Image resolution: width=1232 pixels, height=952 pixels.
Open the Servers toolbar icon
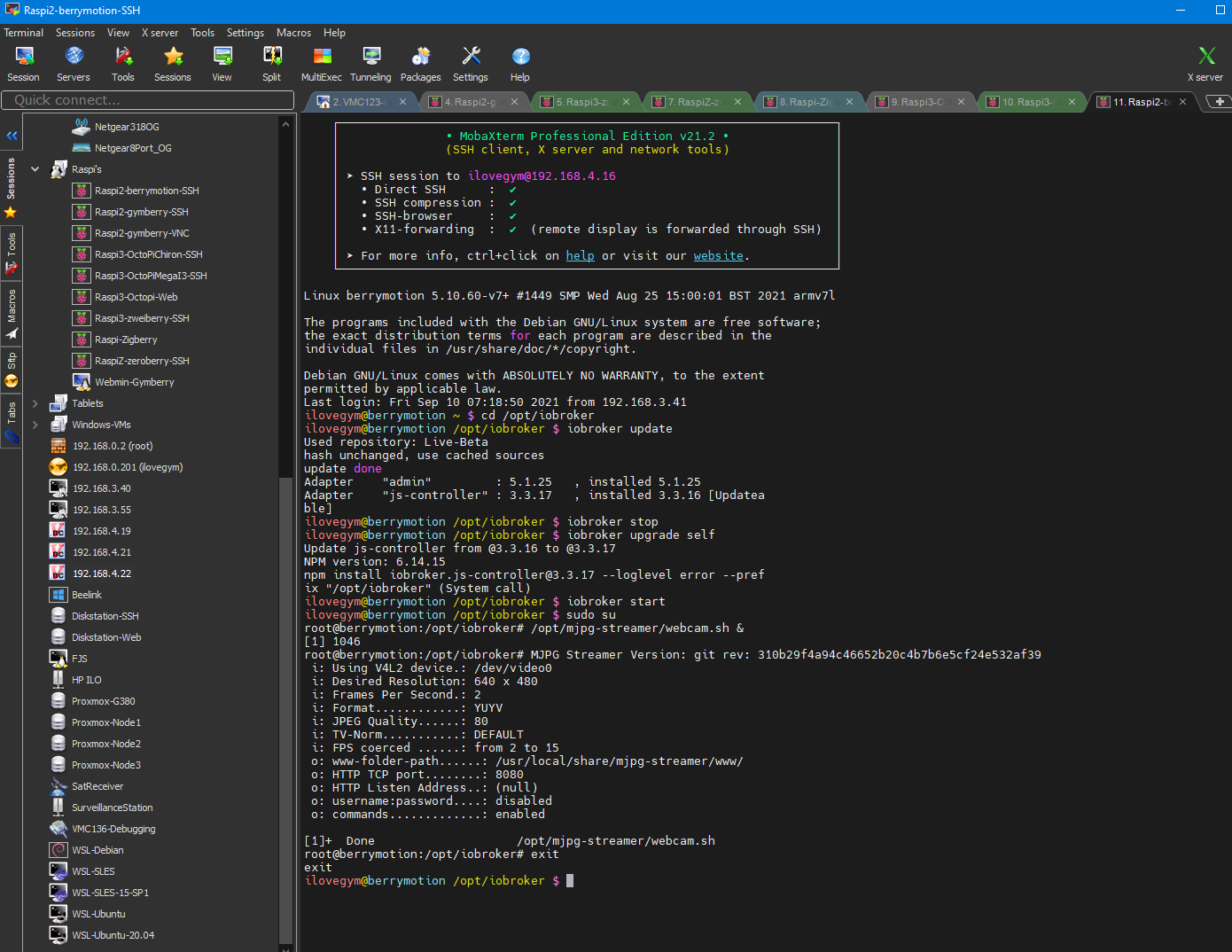click(x=74, y=64)
